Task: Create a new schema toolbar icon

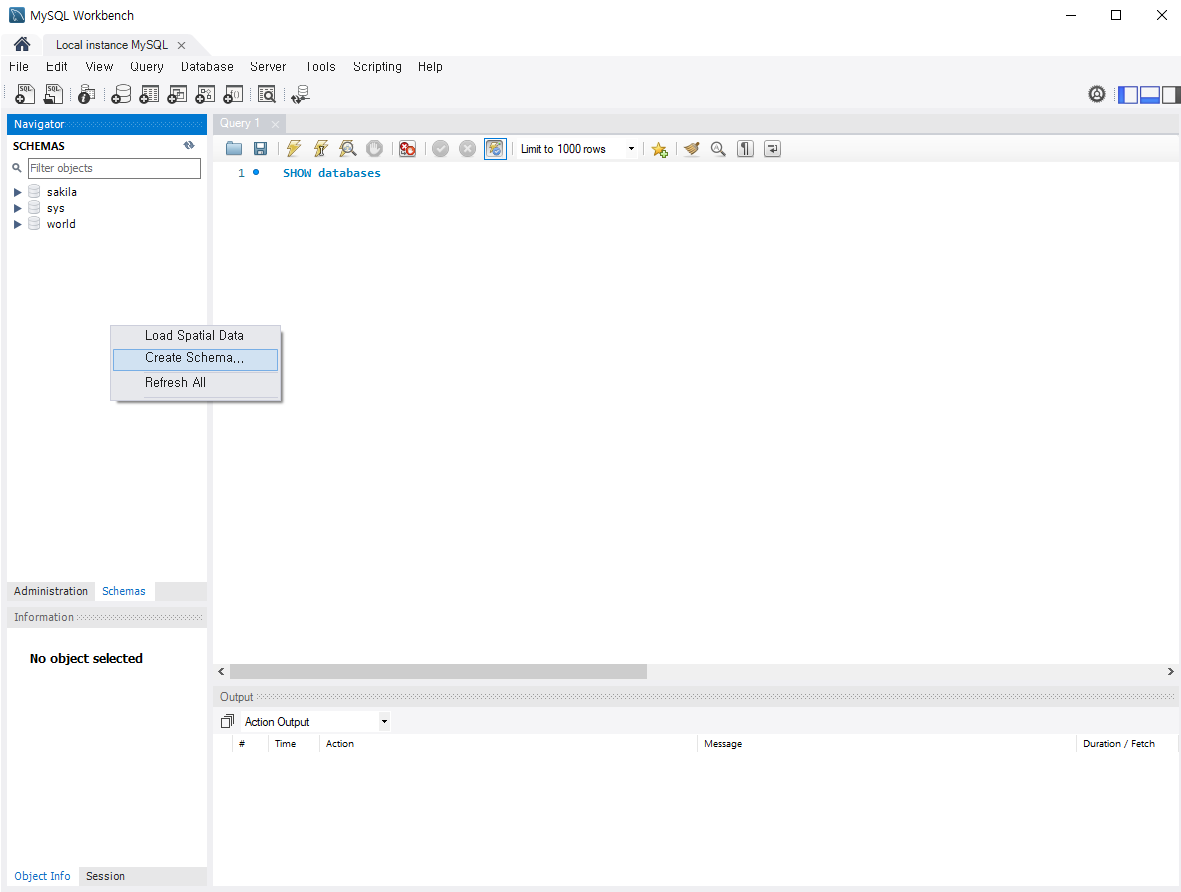Action: click(x=121, y=94)
